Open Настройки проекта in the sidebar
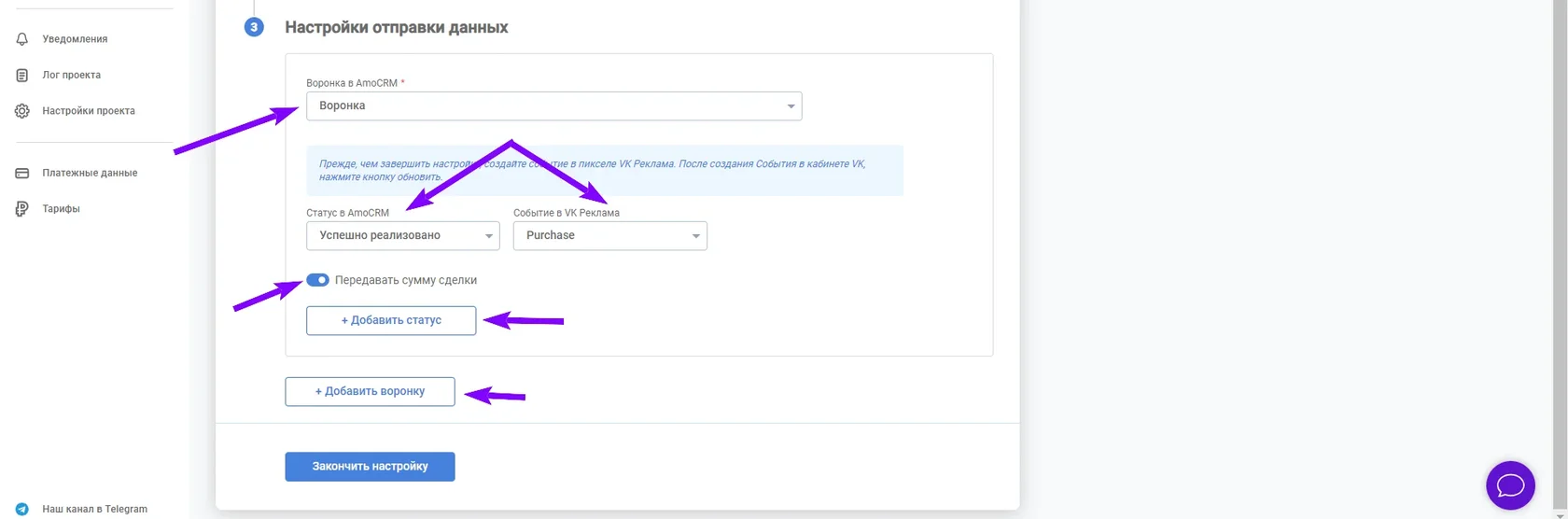The height and width of the screenshot is (519, 1568). 89,111
